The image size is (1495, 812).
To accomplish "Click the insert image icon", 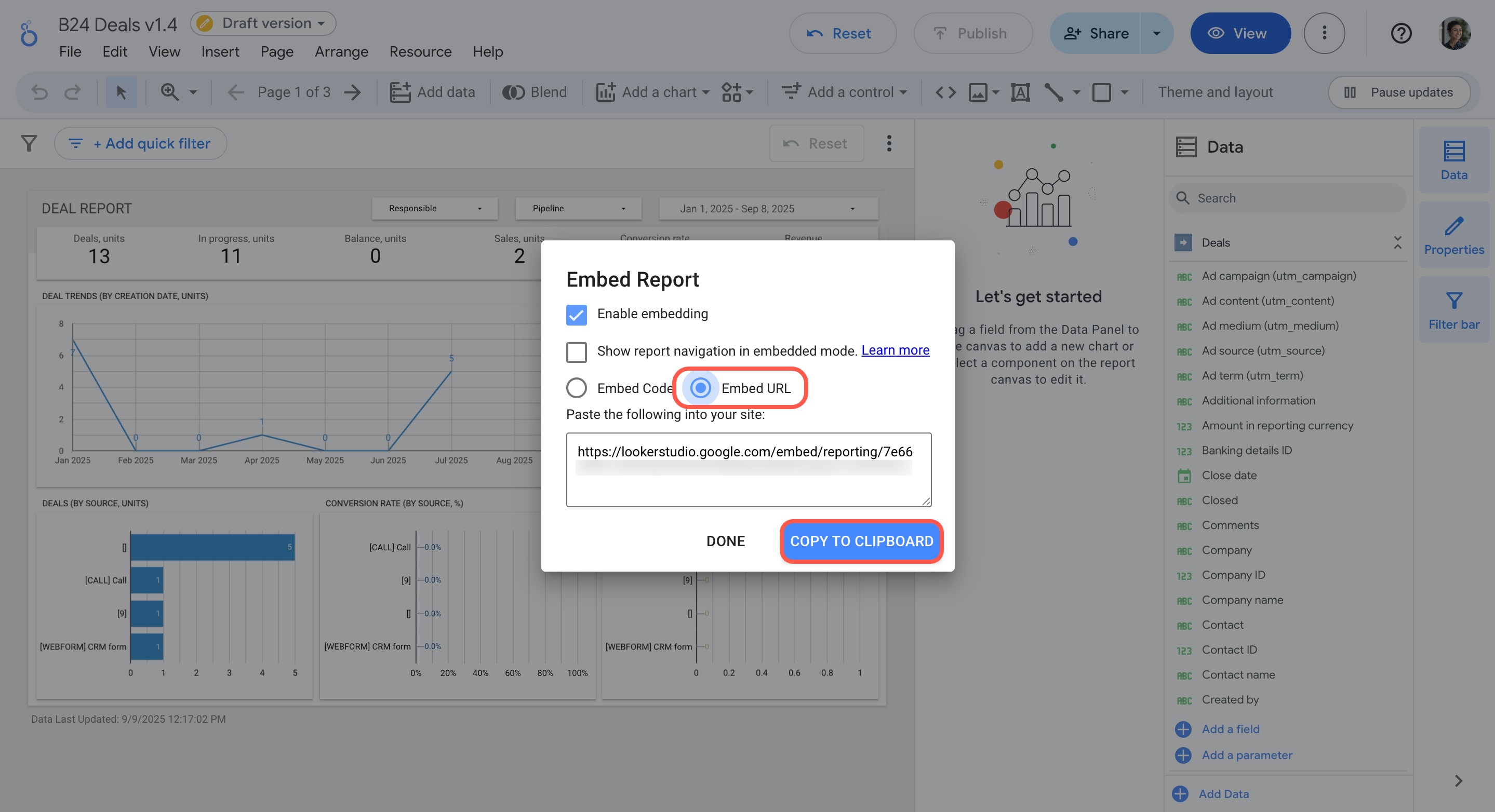I will pos(978,92).
